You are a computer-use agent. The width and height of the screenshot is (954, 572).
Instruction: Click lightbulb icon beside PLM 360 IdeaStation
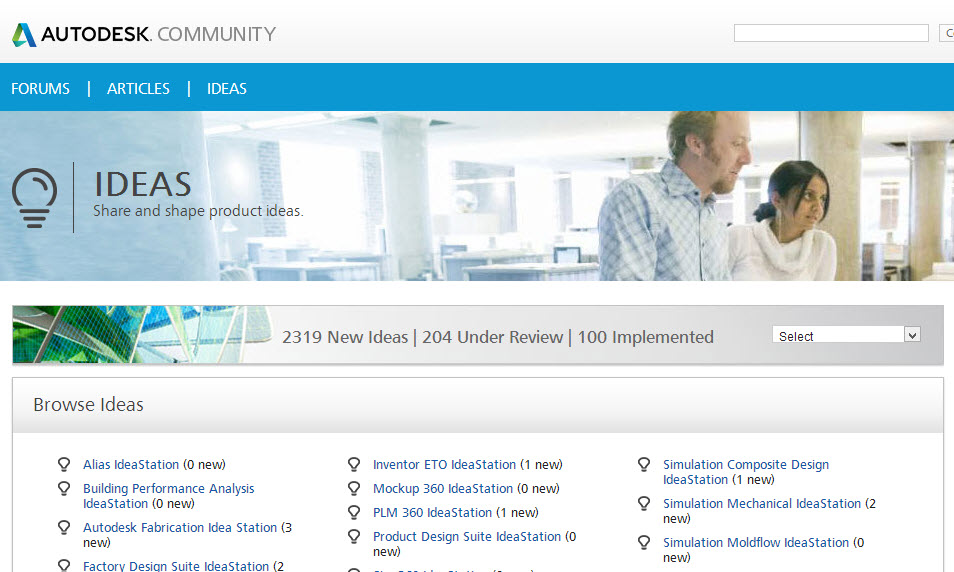[x=354, y=512]
